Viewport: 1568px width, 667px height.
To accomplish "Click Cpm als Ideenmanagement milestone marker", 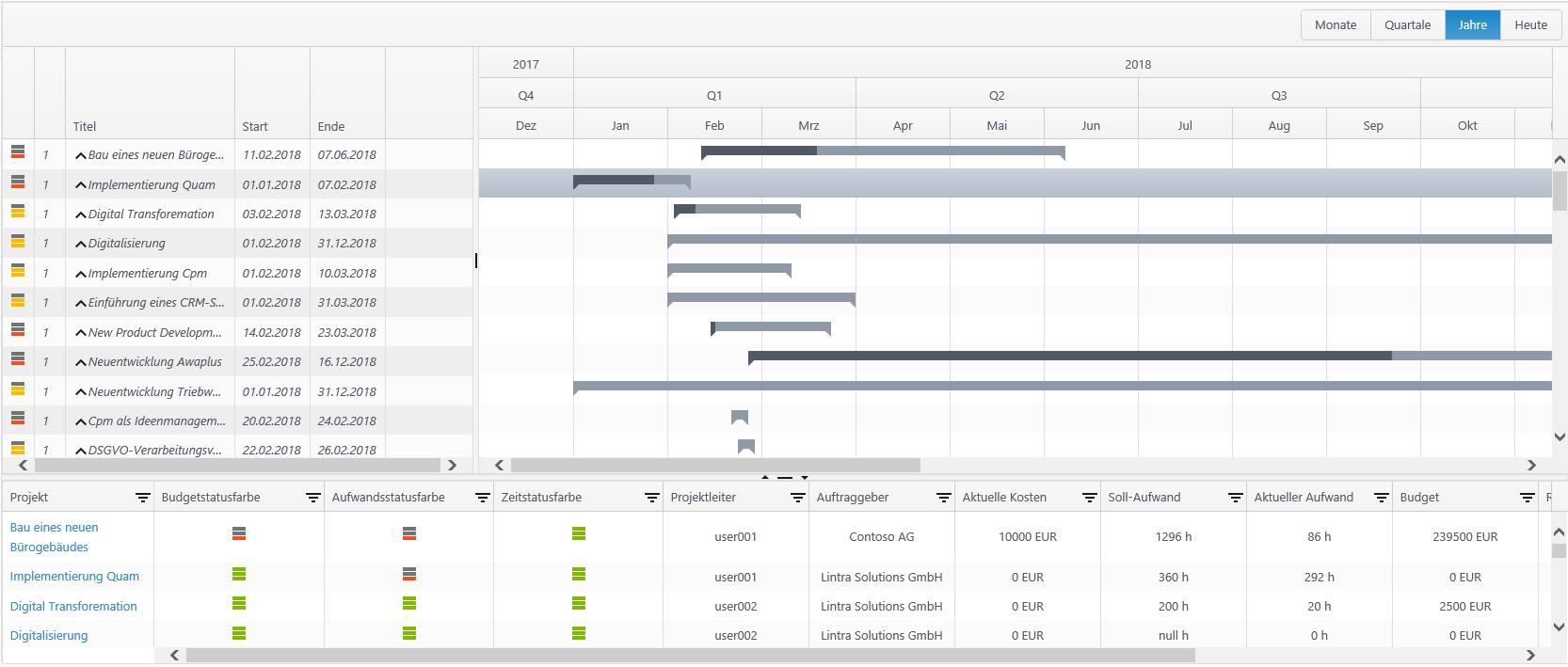I will [740, 417].
